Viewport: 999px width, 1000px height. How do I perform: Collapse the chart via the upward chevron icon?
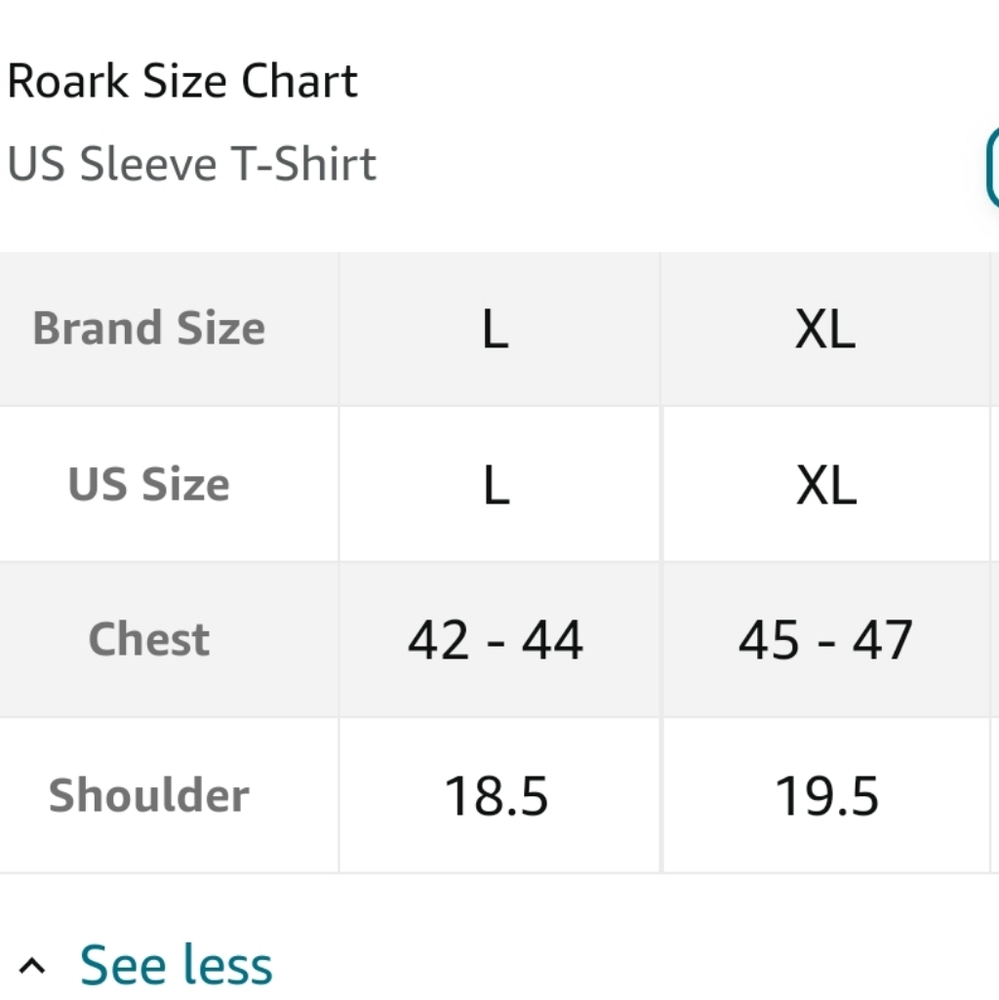pyautogui.click(x=32, y=963)
